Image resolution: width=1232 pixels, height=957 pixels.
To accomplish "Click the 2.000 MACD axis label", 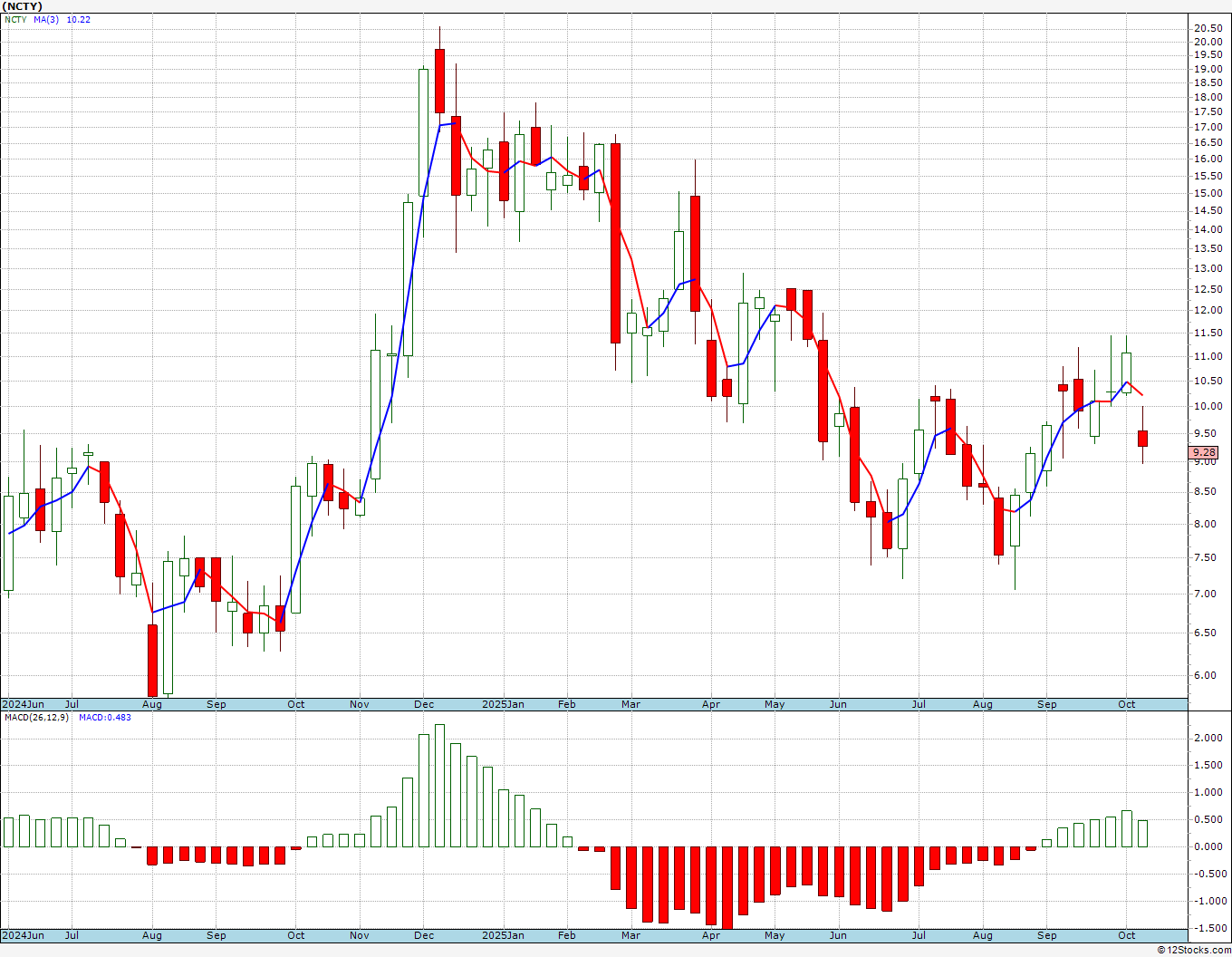I will pyautogui.click(x=1207, y=738).
